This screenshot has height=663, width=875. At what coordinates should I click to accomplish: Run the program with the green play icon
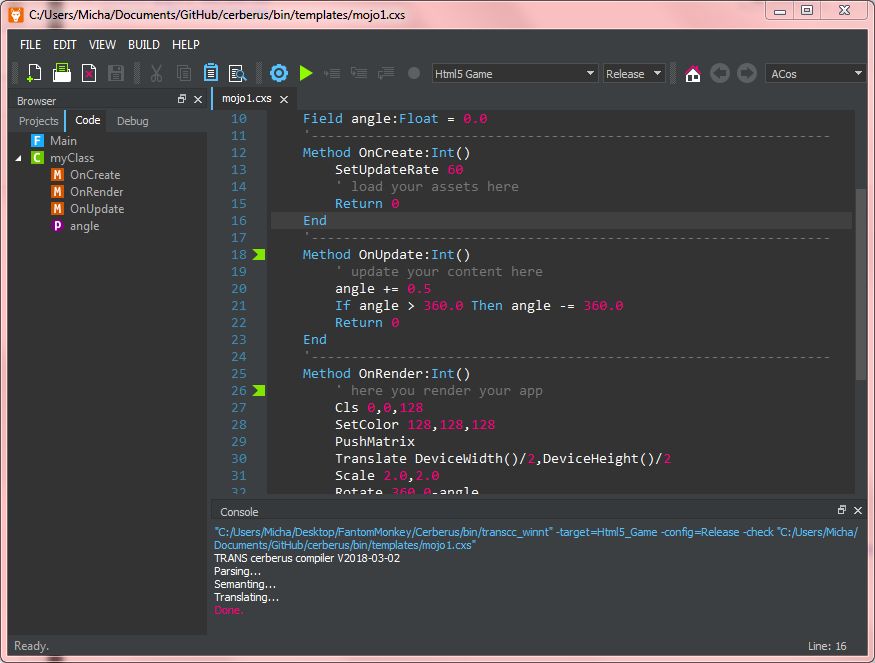click(x=306, y=72)
